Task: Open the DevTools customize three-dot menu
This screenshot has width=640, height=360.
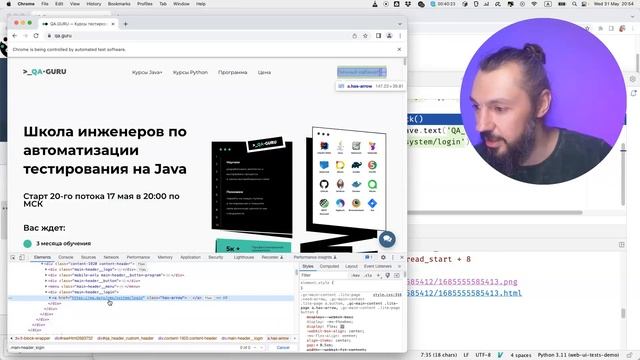Action: click(393, 258)
